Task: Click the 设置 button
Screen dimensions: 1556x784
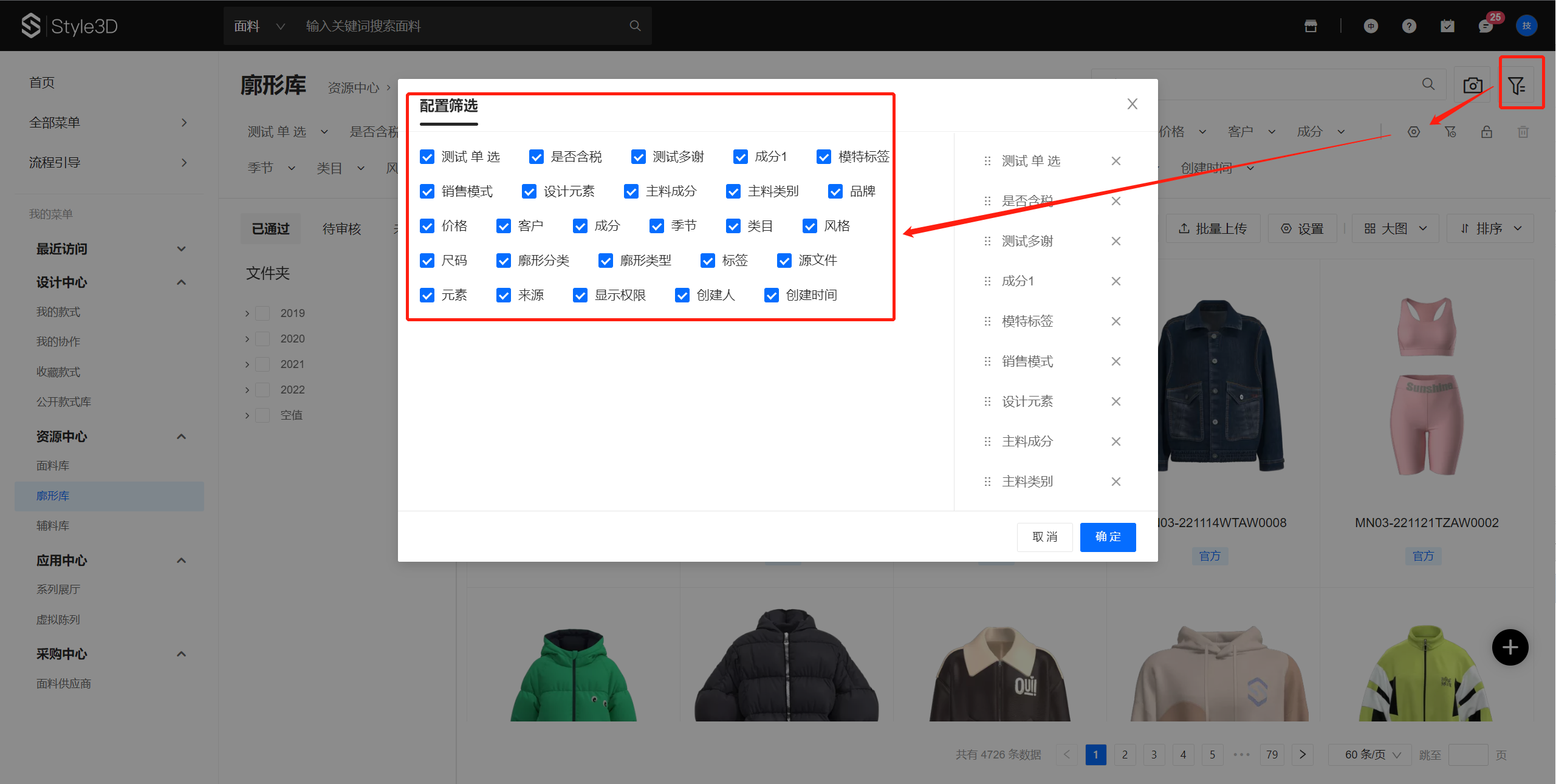Action: 1302,228
